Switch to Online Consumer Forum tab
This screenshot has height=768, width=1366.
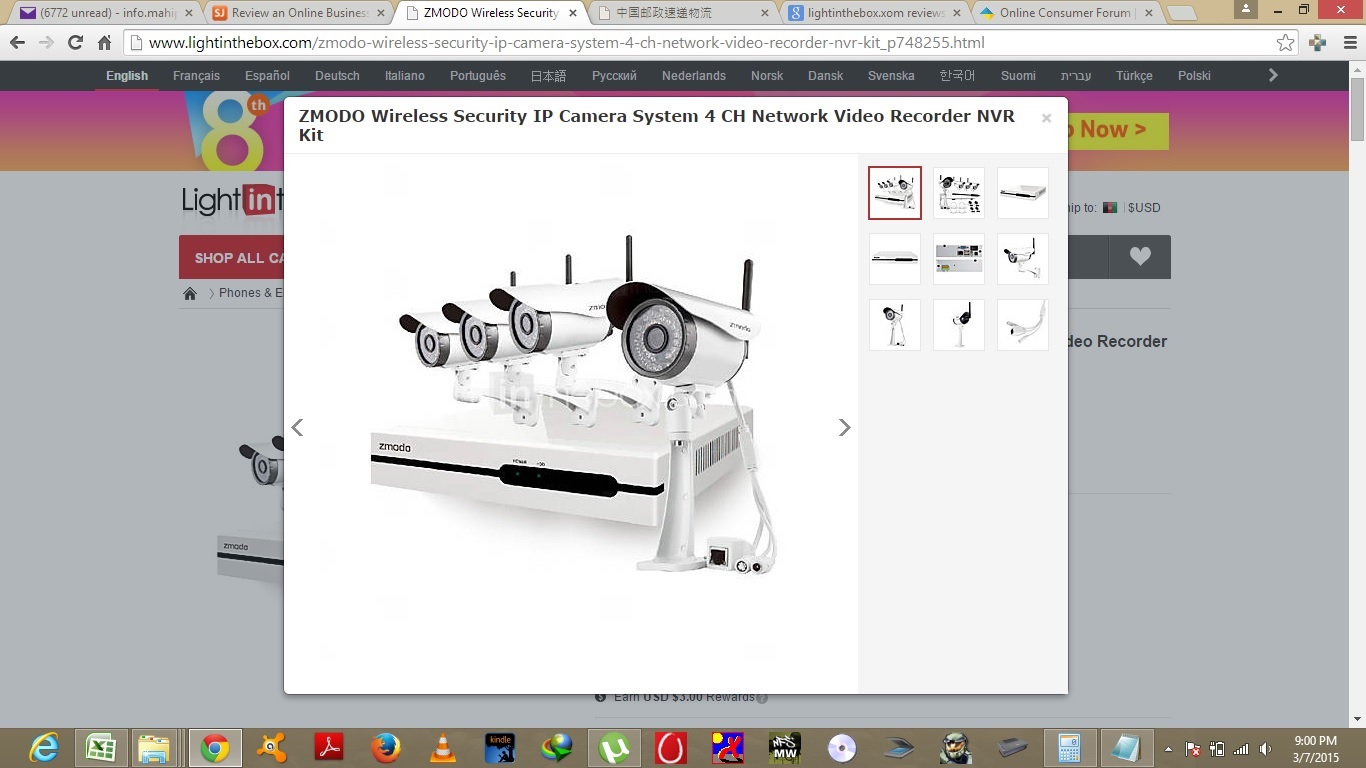tap(1064, 13)
